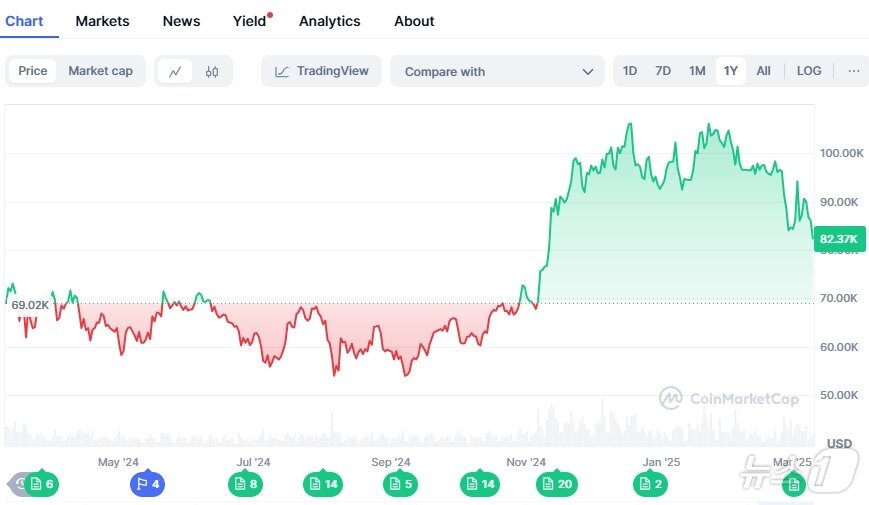Select the 7D time range
The width and height of the screenshot is (869, 505).
[x=663, y=71]
